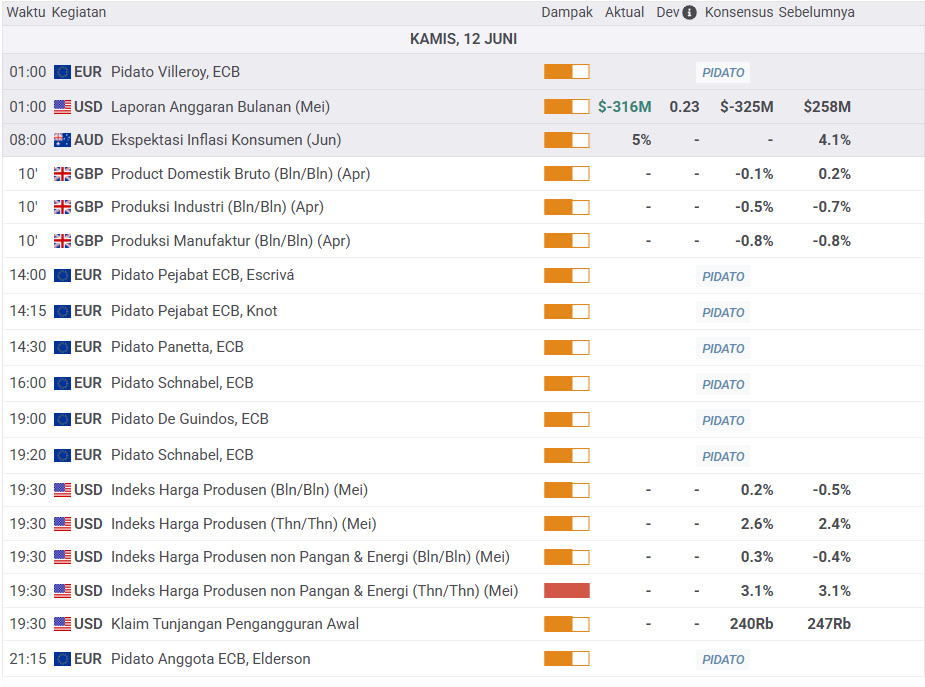
Task: Click the Konsensus column header
Action: 739,13
